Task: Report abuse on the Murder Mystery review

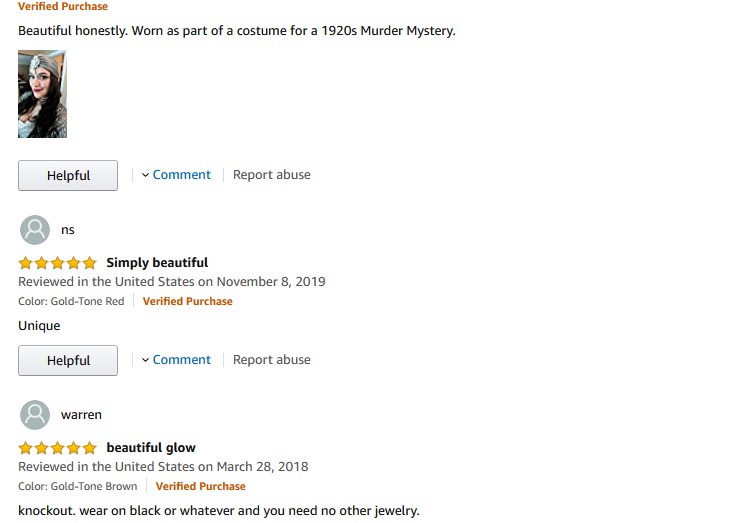Action: pos(271,174)
